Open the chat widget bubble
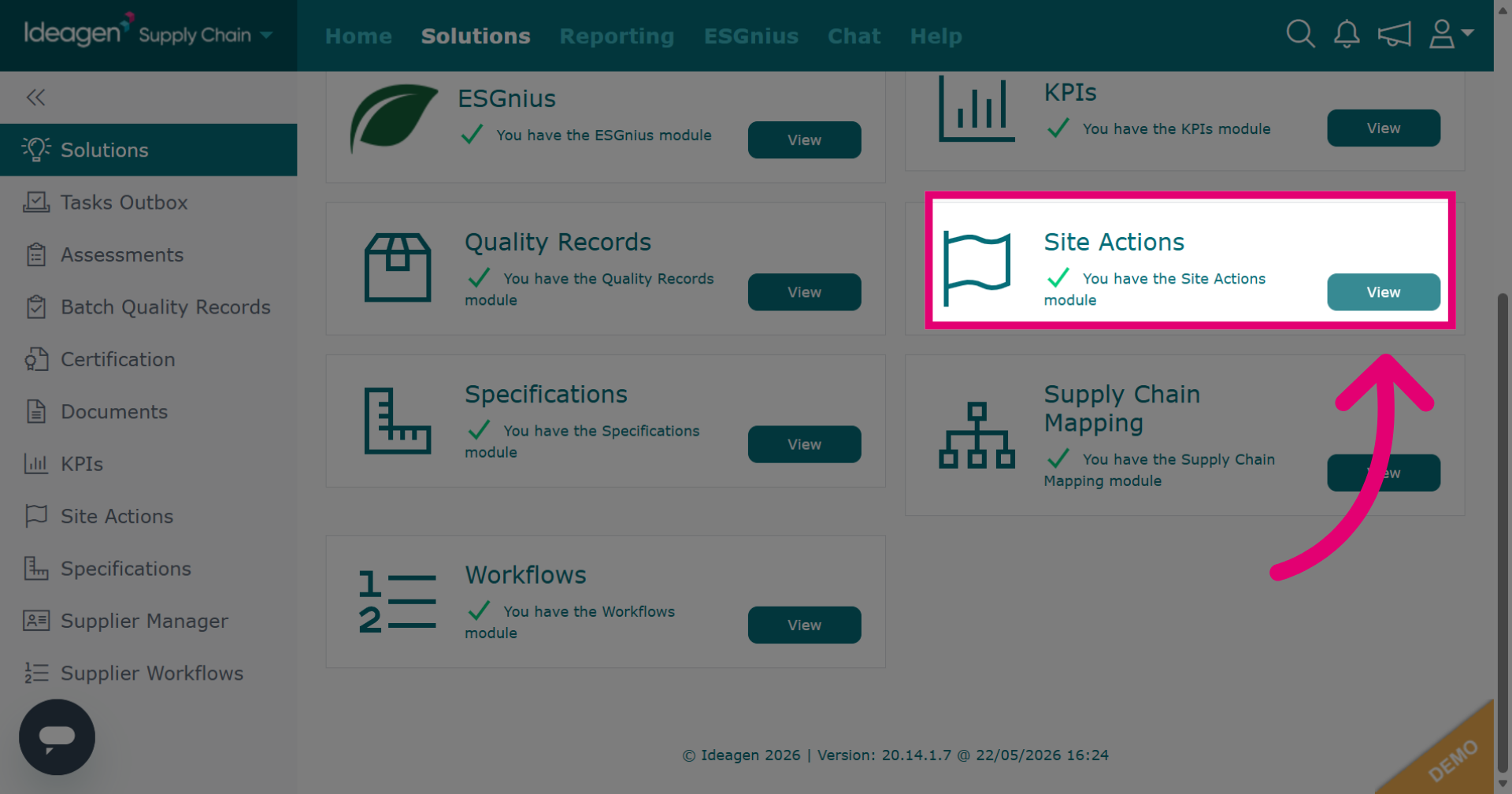The image size is (1512, 794). tap(57, 737)
